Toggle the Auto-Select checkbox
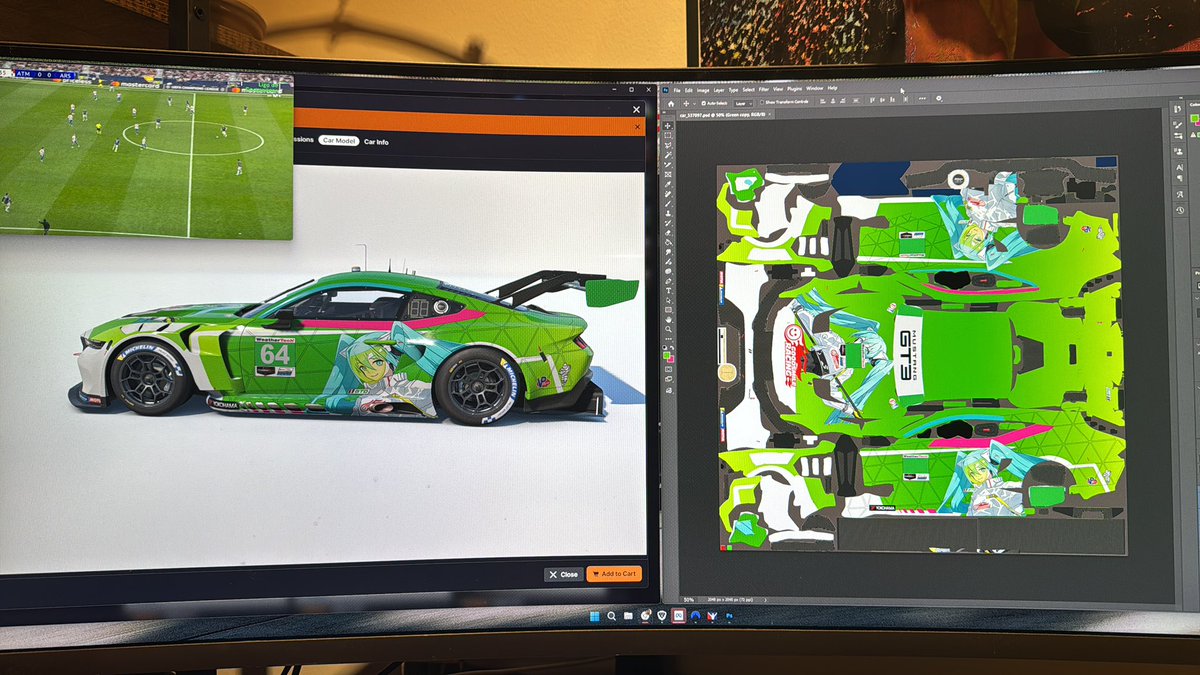1200x675 pixels. tap(704, 103)
